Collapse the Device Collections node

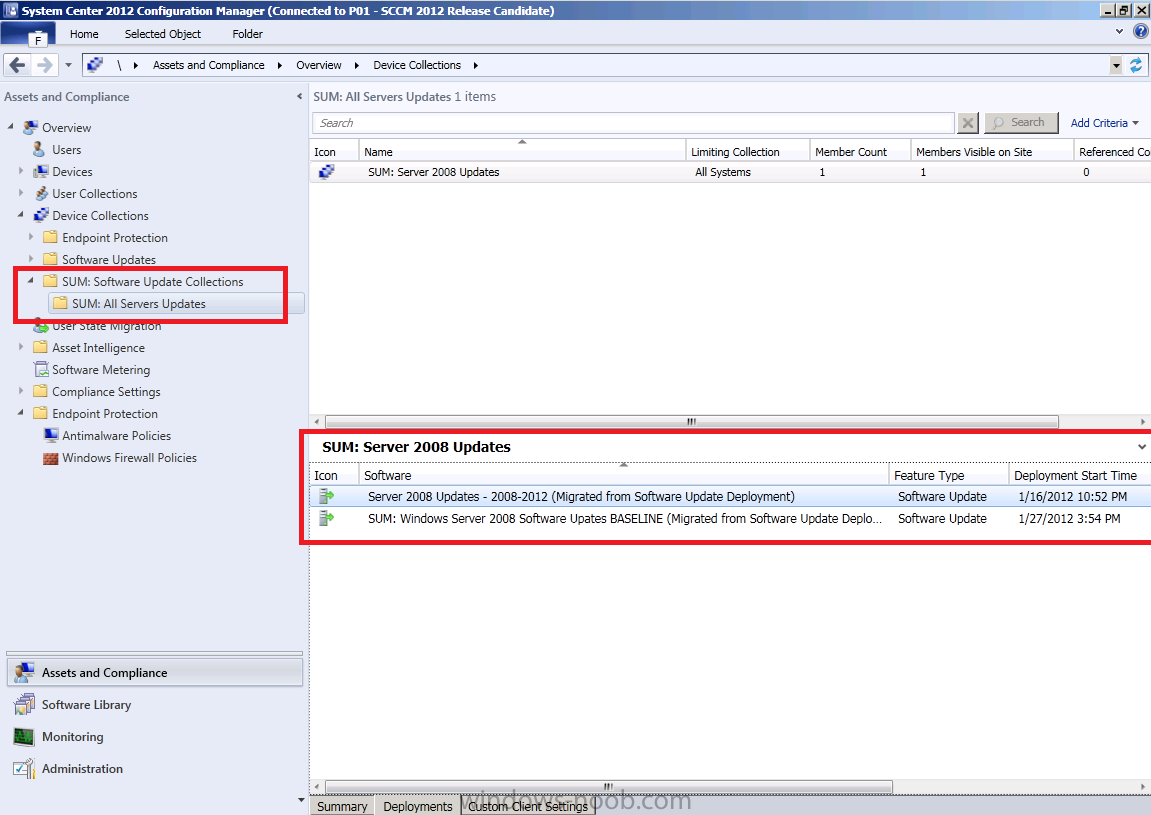pyautogui.click(x=21, y=215)
